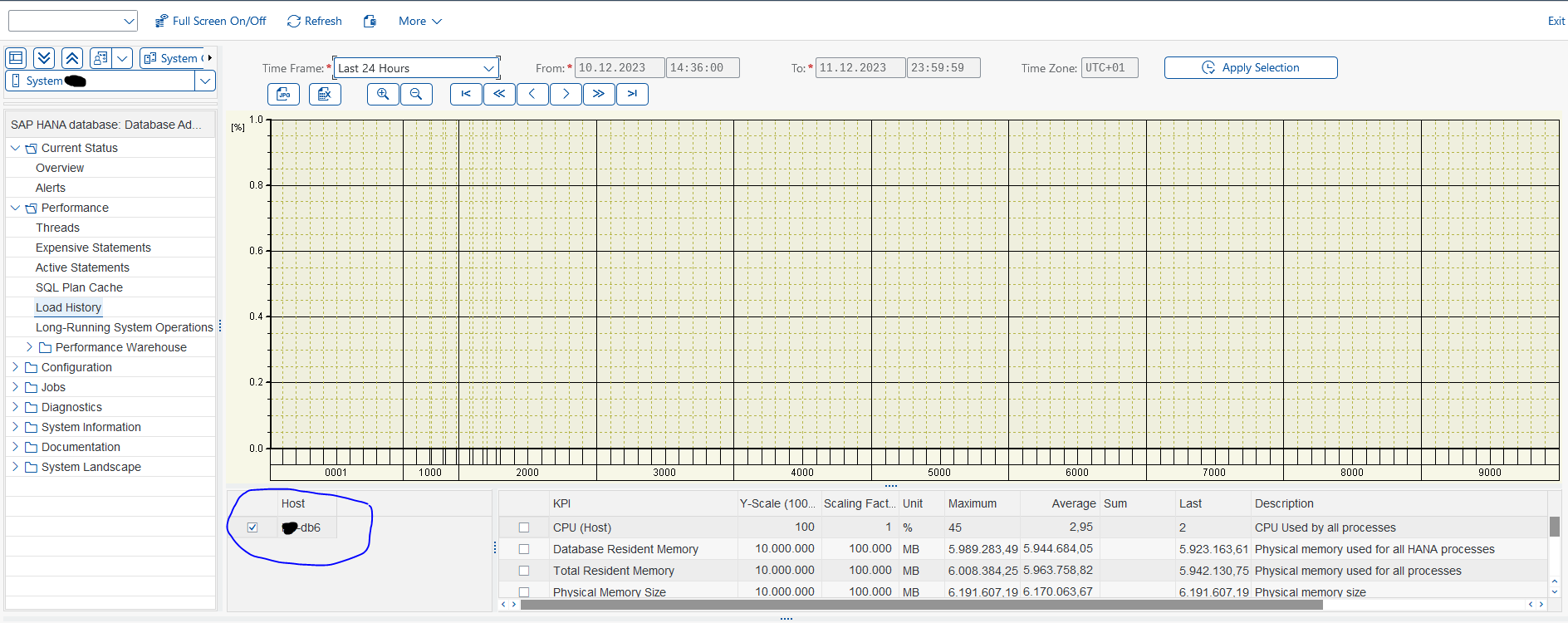Screen dimensions: 1568x623
Task: Open Active Statements
Action: 82,267
